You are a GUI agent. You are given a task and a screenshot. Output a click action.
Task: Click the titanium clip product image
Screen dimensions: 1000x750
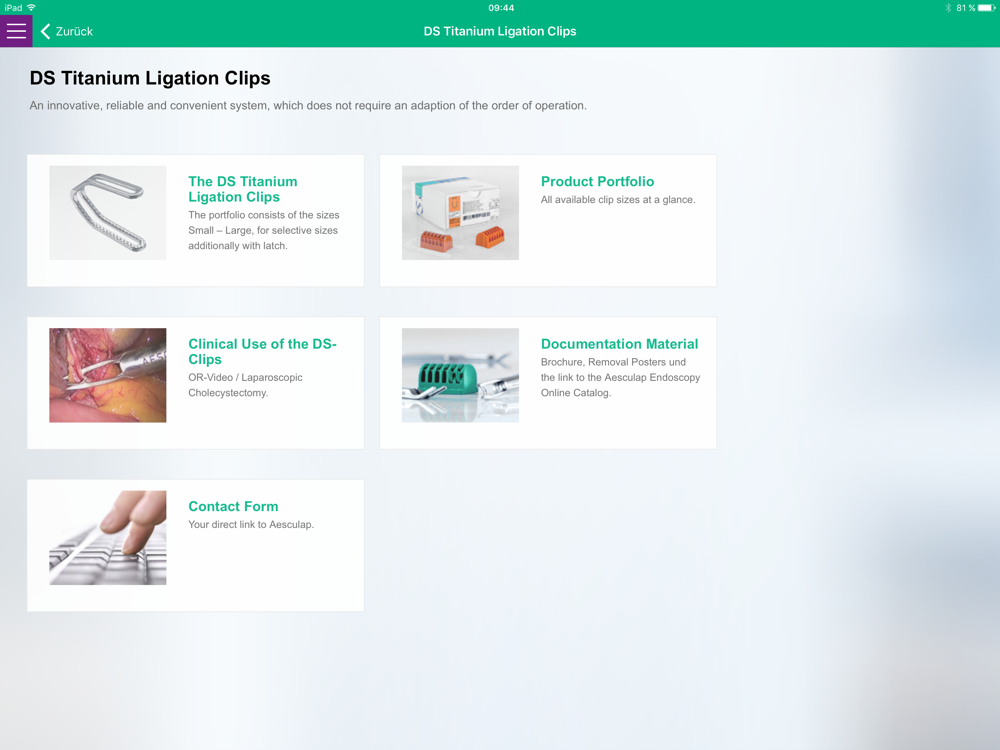(108, 213)
